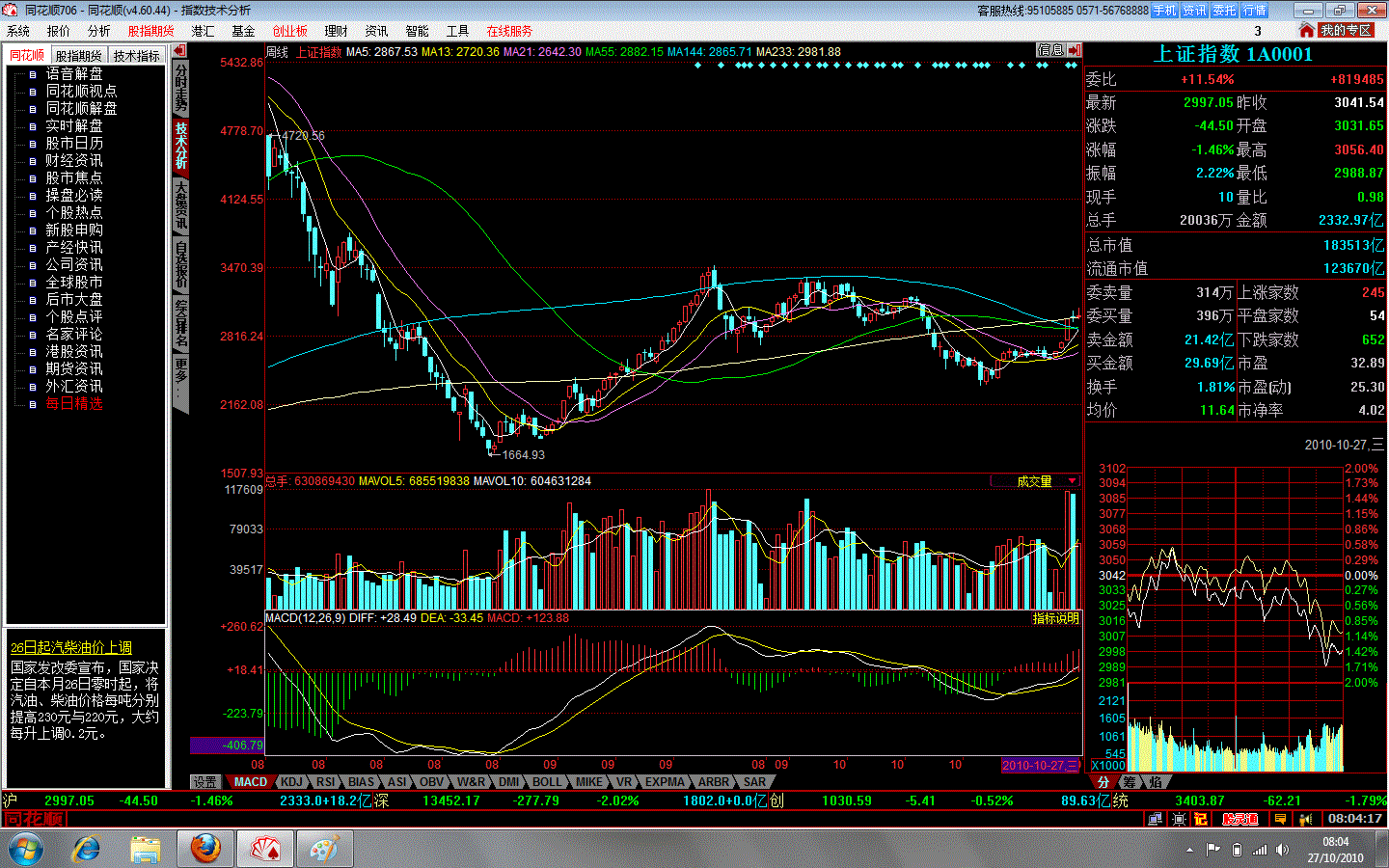Open 操盘必读 list item
Image resolution: width=1389 pixels, height=868 pixels.
74,195
